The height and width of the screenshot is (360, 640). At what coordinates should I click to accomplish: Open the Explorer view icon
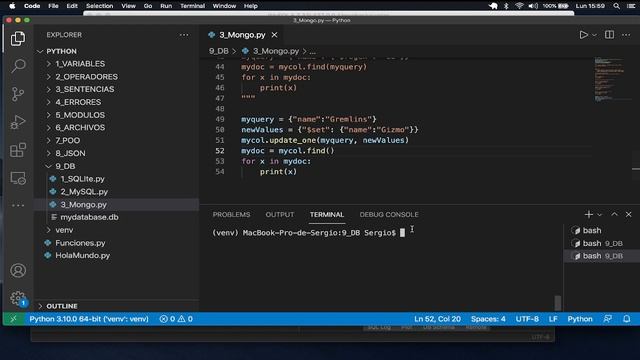coord(18,39)
